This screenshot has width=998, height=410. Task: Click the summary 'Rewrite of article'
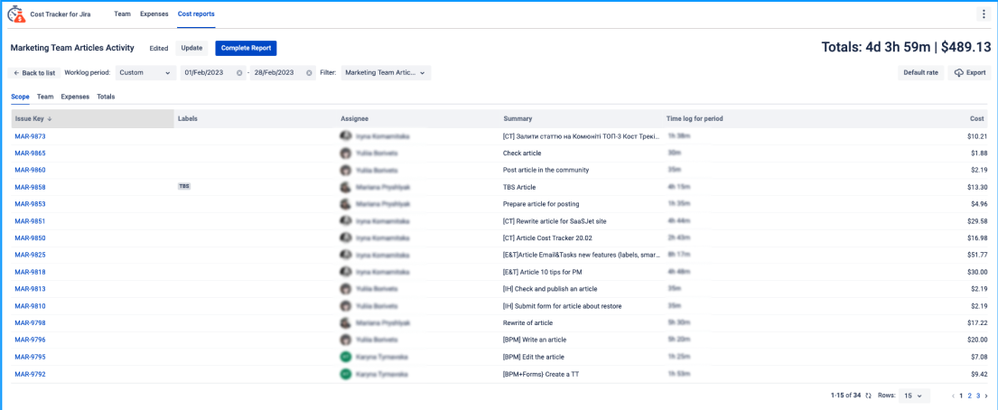(528, 323)
